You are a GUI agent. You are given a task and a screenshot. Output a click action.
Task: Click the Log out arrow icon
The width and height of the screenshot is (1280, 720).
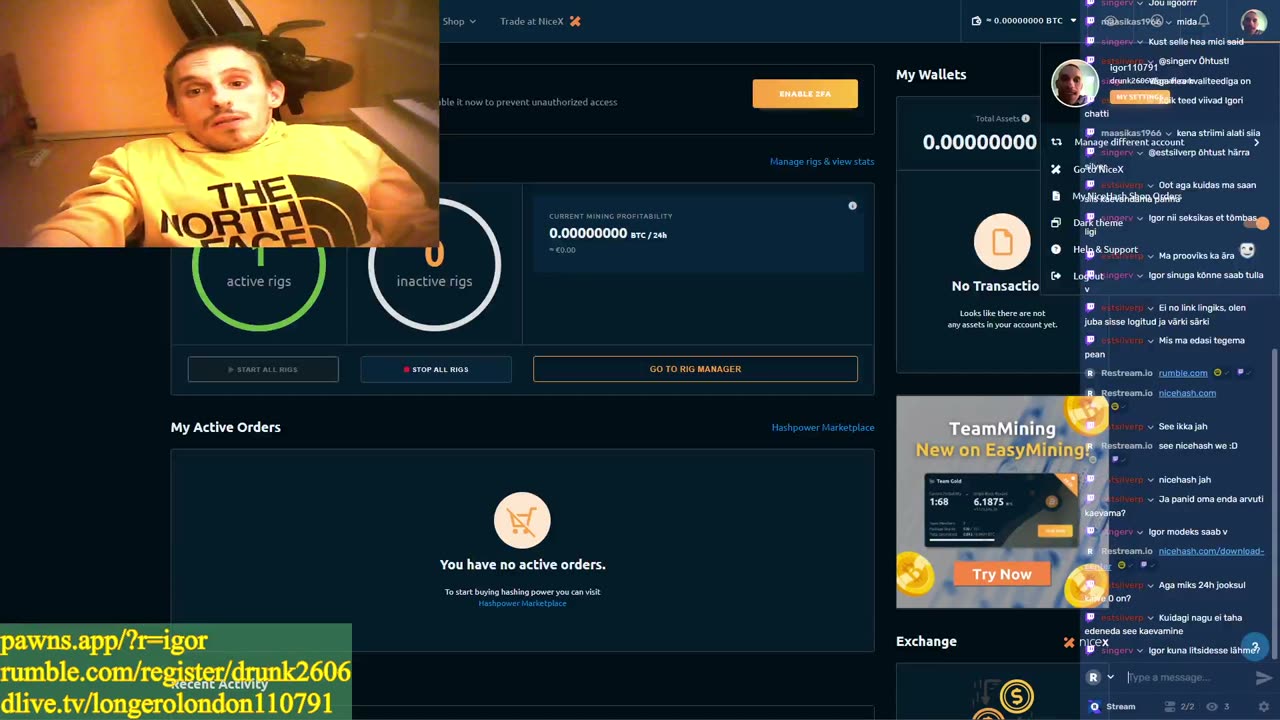[x=1056, y=276]
